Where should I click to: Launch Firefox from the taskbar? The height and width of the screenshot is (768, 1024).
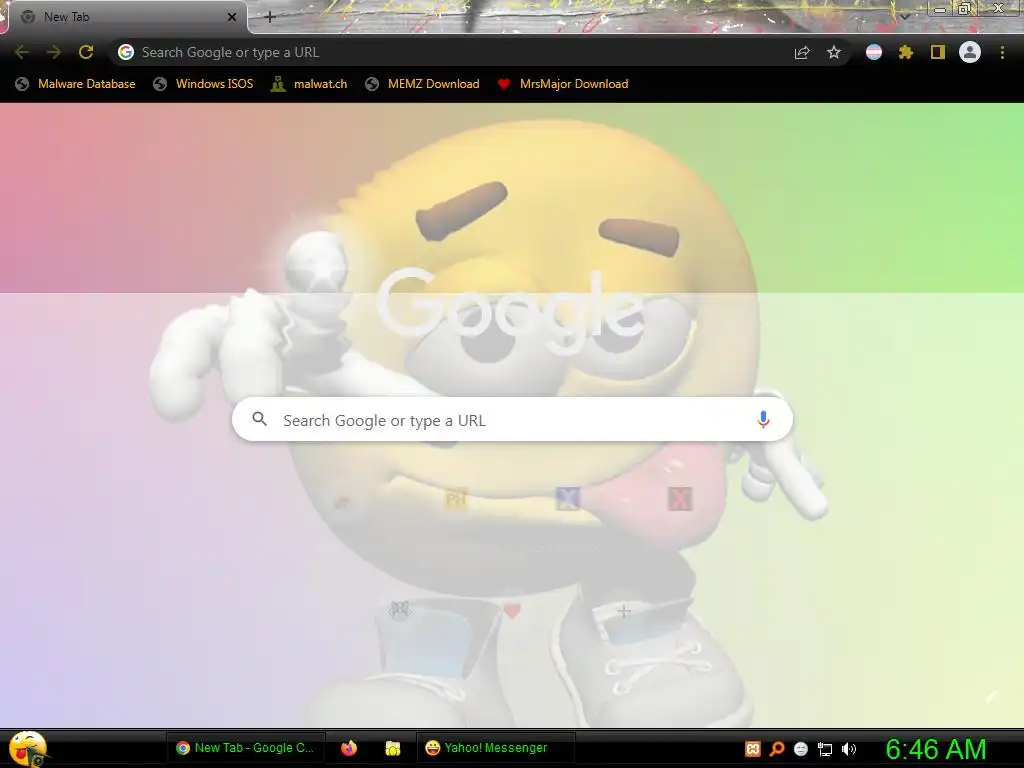pos(349,748)
